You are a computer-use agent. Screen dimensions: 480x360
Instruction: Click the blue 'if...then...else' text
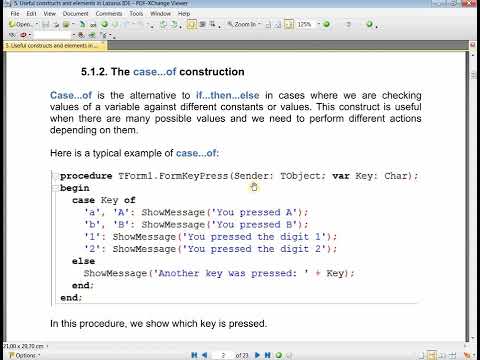[228, 95]
